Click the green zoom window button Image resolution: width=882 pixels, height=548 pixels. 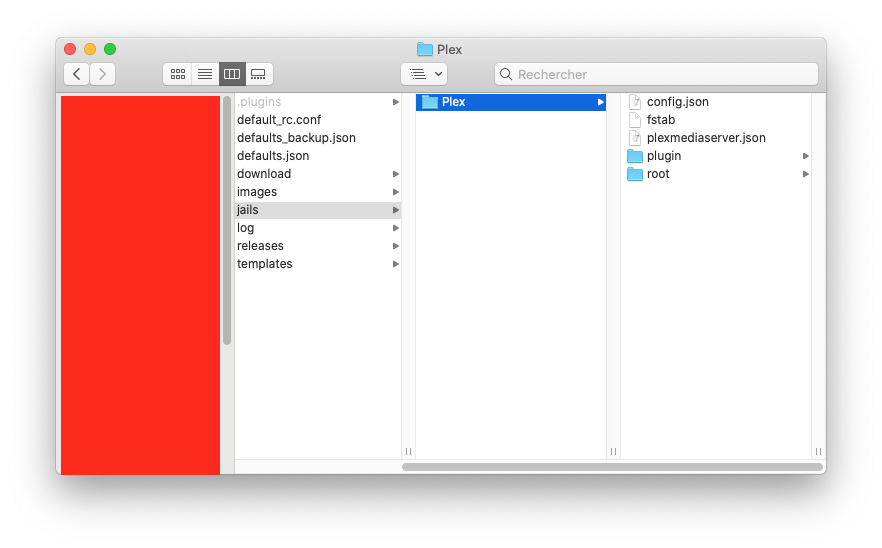110,49
